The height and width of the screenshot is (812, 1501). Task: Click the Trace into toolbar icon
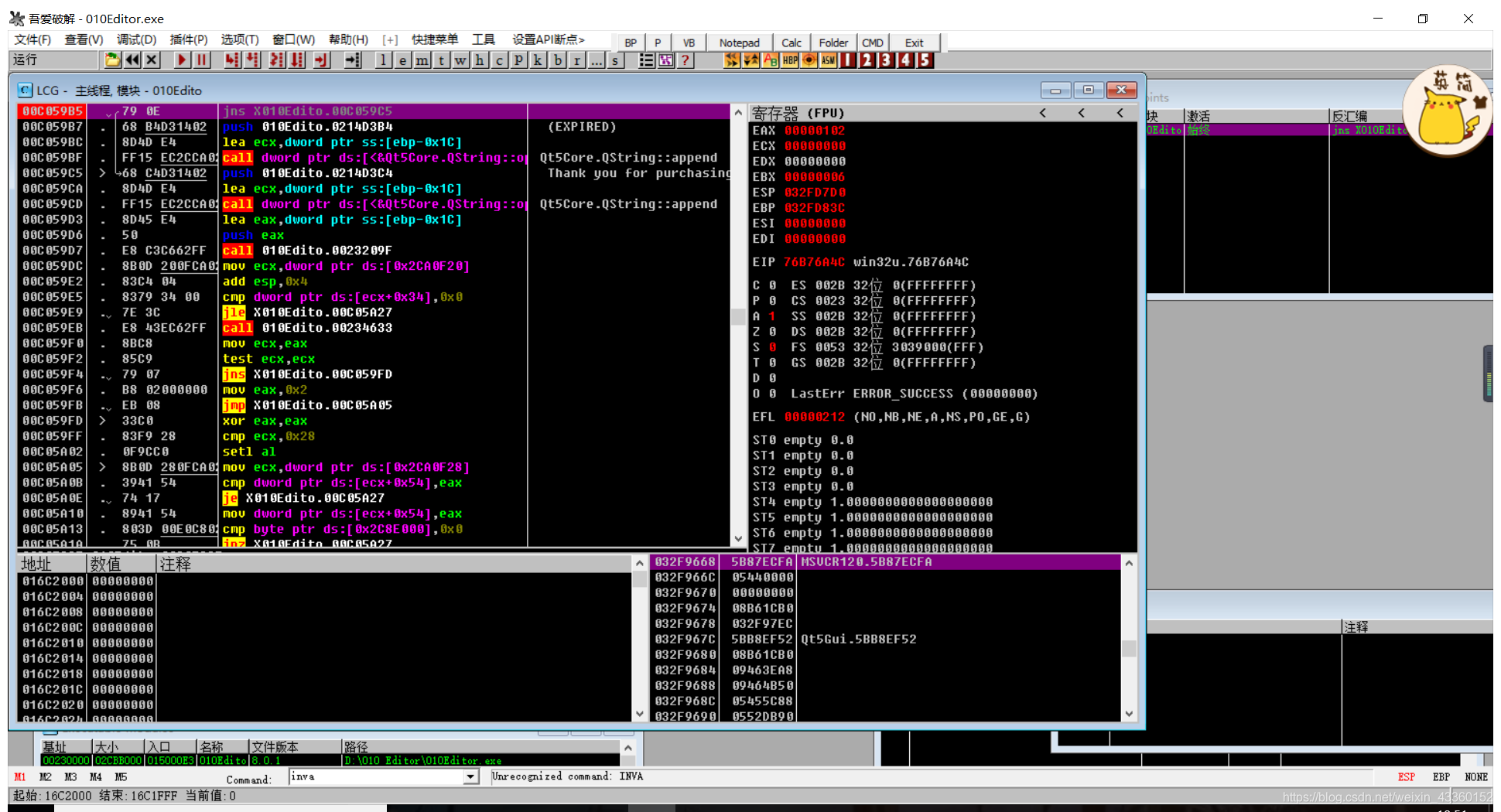pyautogui.click(x=277, y=60)
